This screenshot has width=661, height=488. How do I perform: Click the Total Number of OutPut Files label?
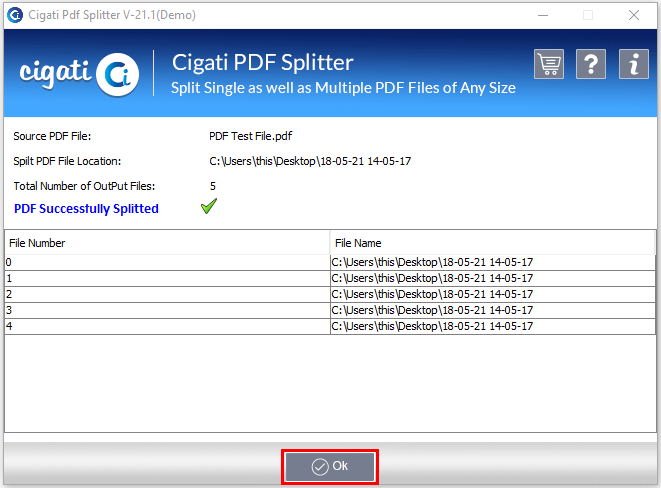pyautogui.click(x=84, y=186)
